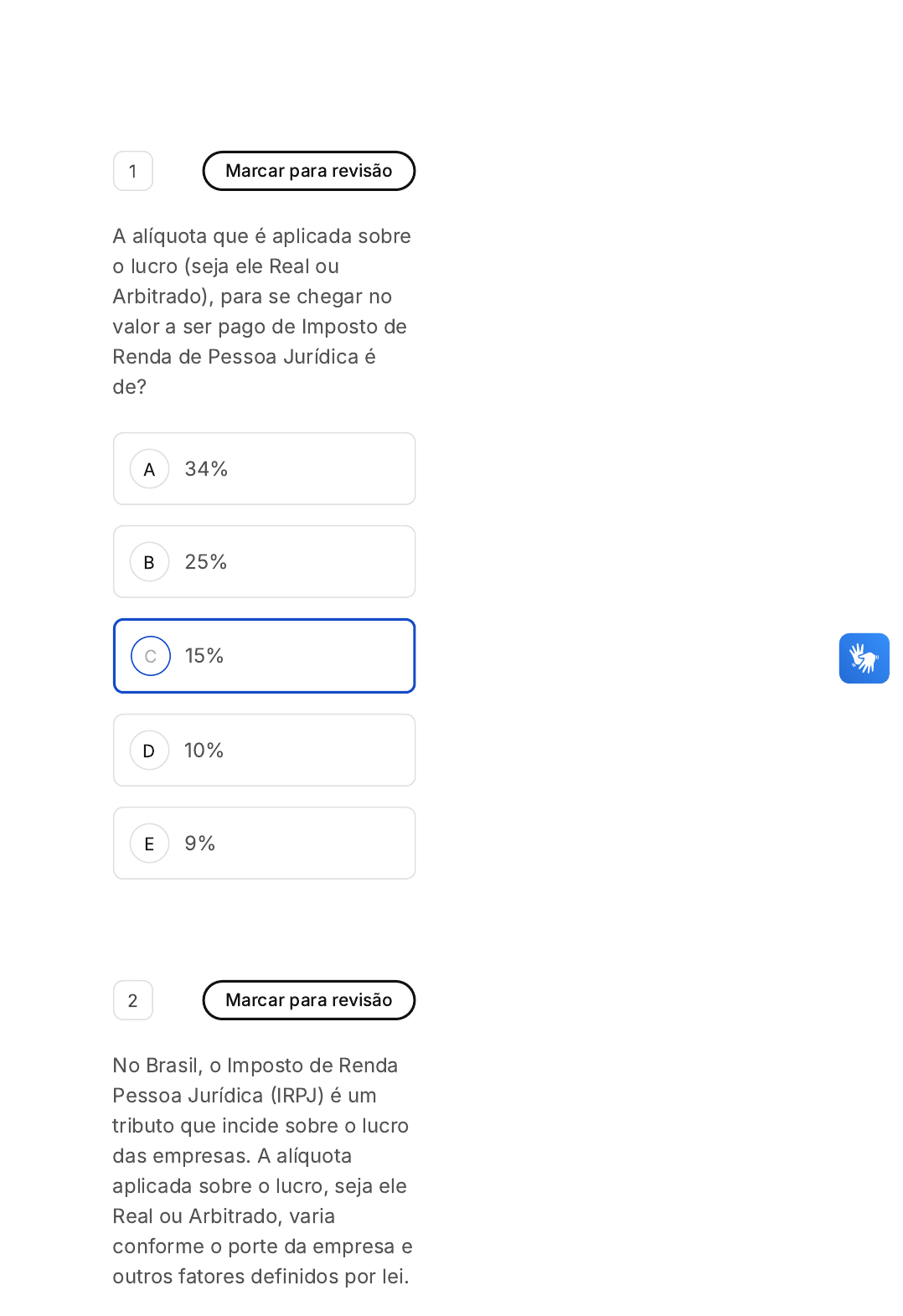The width and height of the screenshot is (903, 1316).
Task: Choose the letter B answer circle
Action: (150, 562)
